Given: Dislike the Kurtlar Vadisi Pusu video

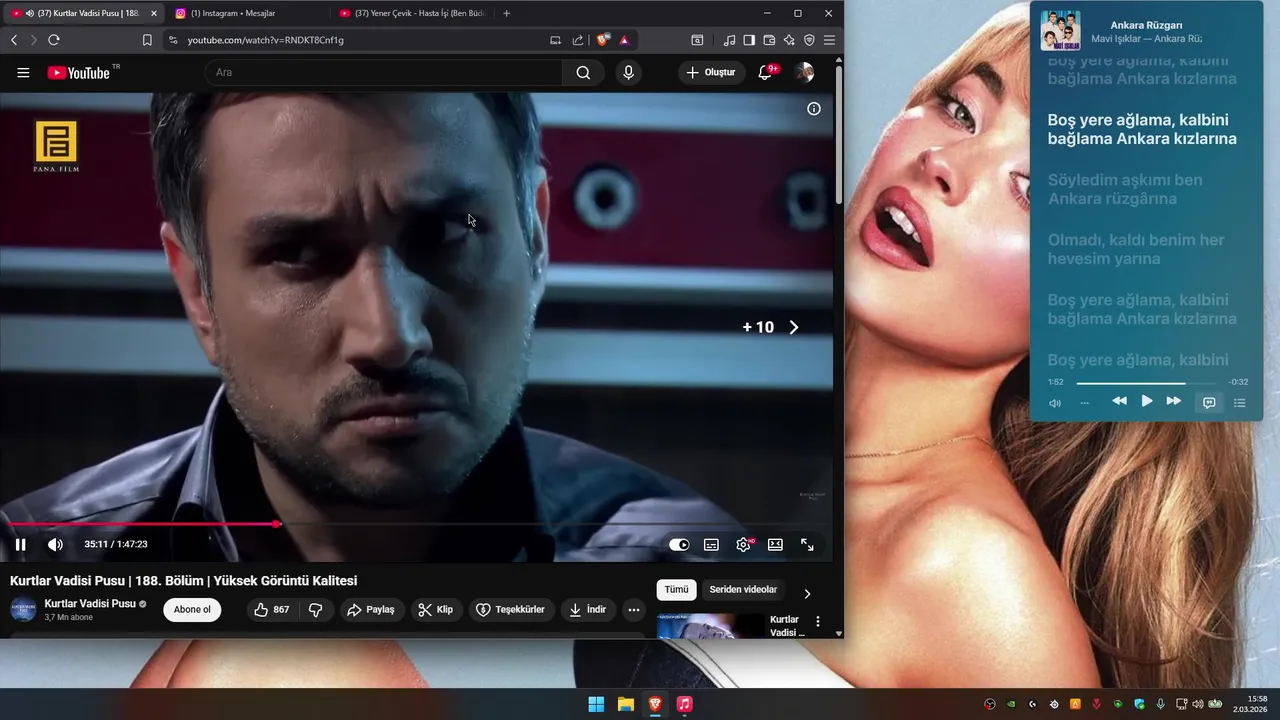Looking at the screenshot, I should [316, 610].
